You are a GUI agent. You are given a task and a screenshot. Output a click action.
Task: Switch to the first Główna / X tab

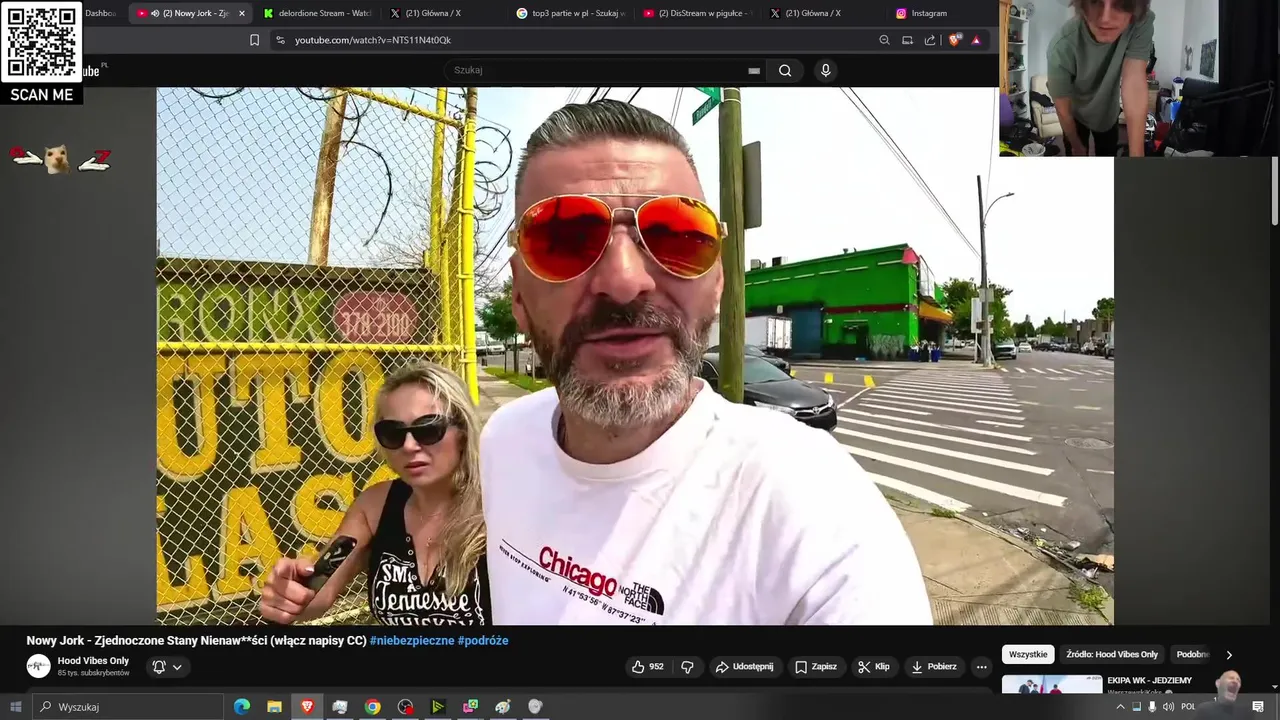point(443,13)
